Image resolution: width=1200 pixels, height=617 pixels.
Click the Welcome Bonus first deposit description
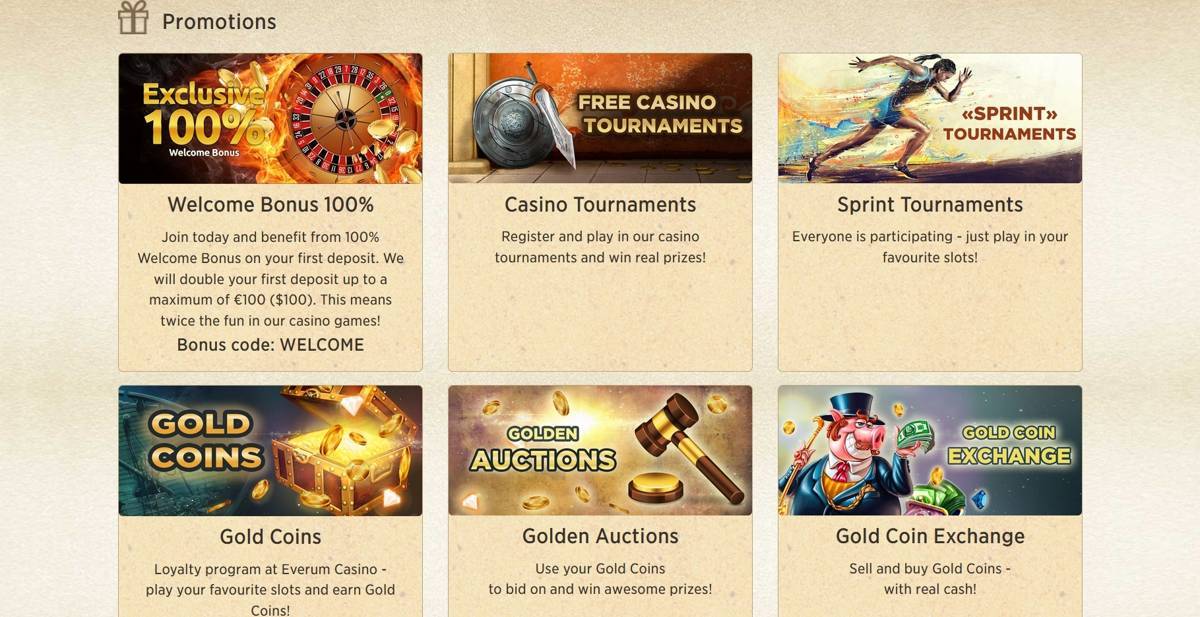[x=270, y=279]
